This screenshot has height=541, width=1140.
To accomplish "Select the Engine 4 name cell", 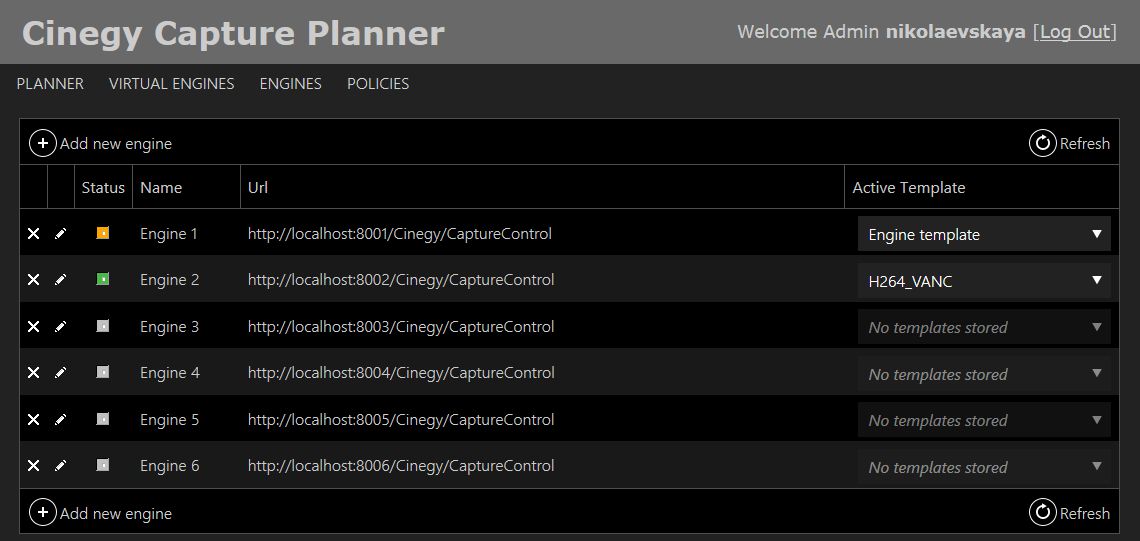I will 169,372.
